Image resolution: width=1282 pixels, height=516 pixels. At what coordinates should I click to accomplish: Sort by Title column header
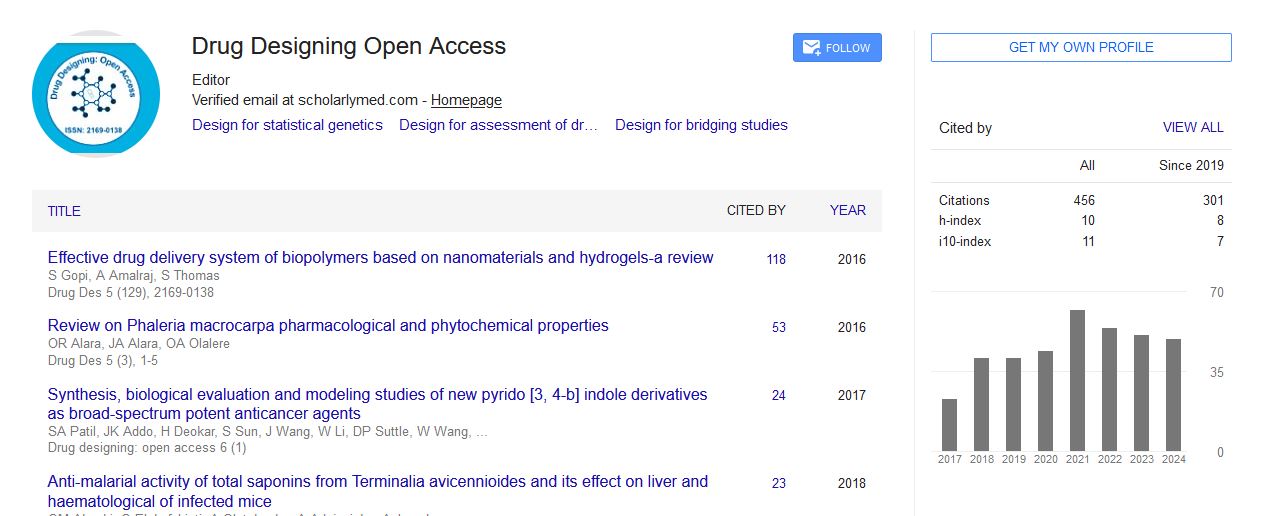64,211
